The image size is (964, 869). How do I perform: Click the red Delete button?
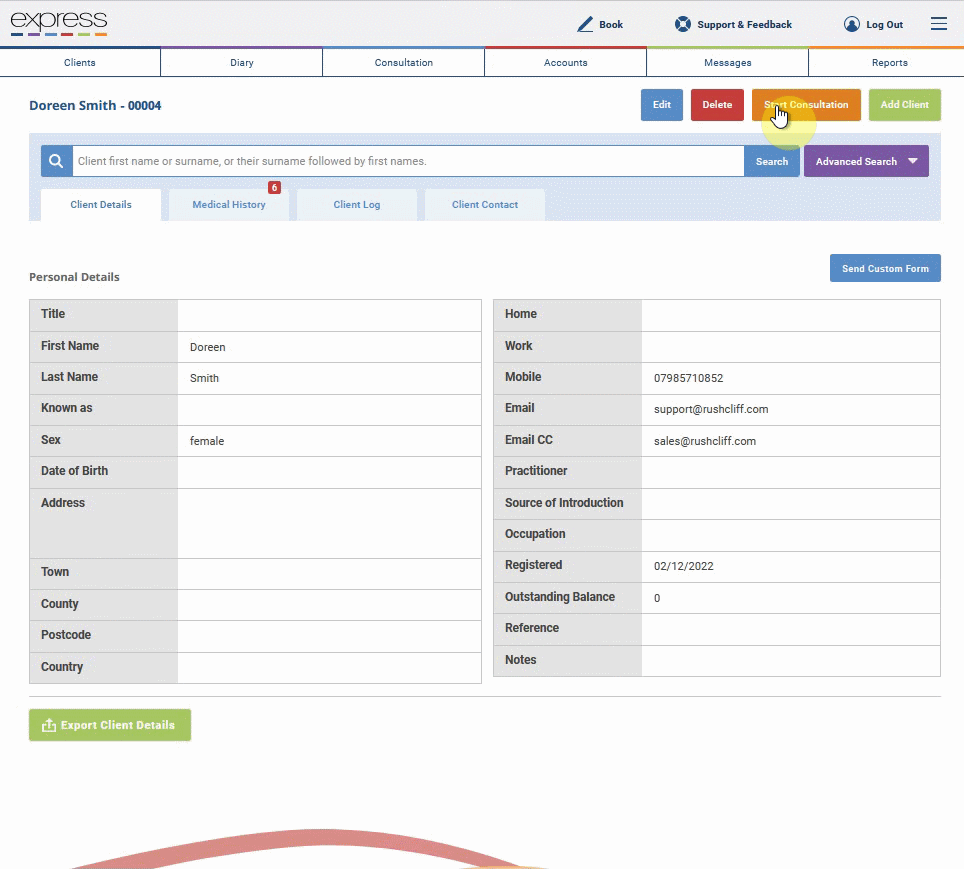(x=717, y=105)
